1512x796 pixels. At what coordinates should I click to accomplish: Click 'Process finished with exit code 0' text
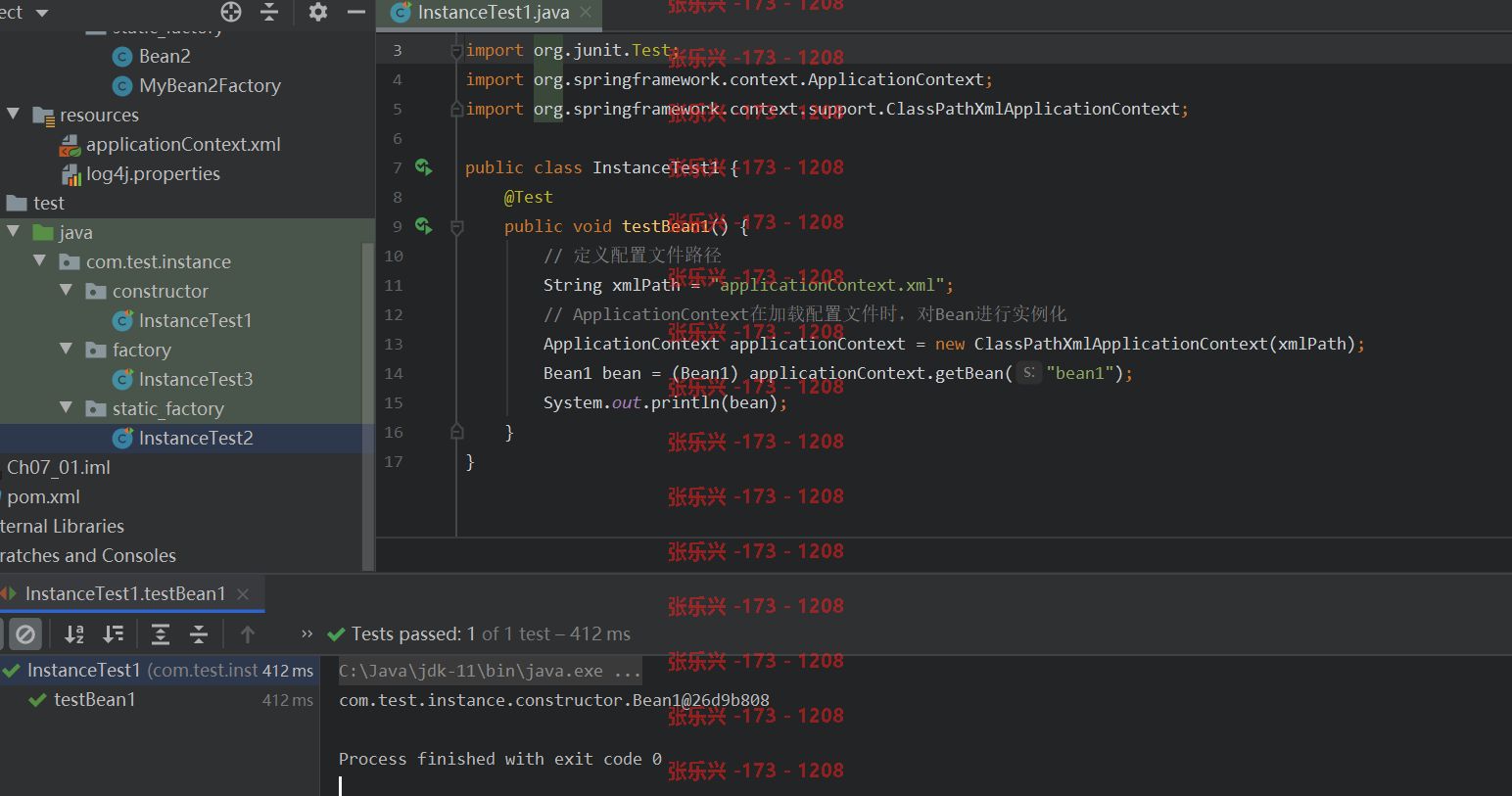click(x=499, y=759)
